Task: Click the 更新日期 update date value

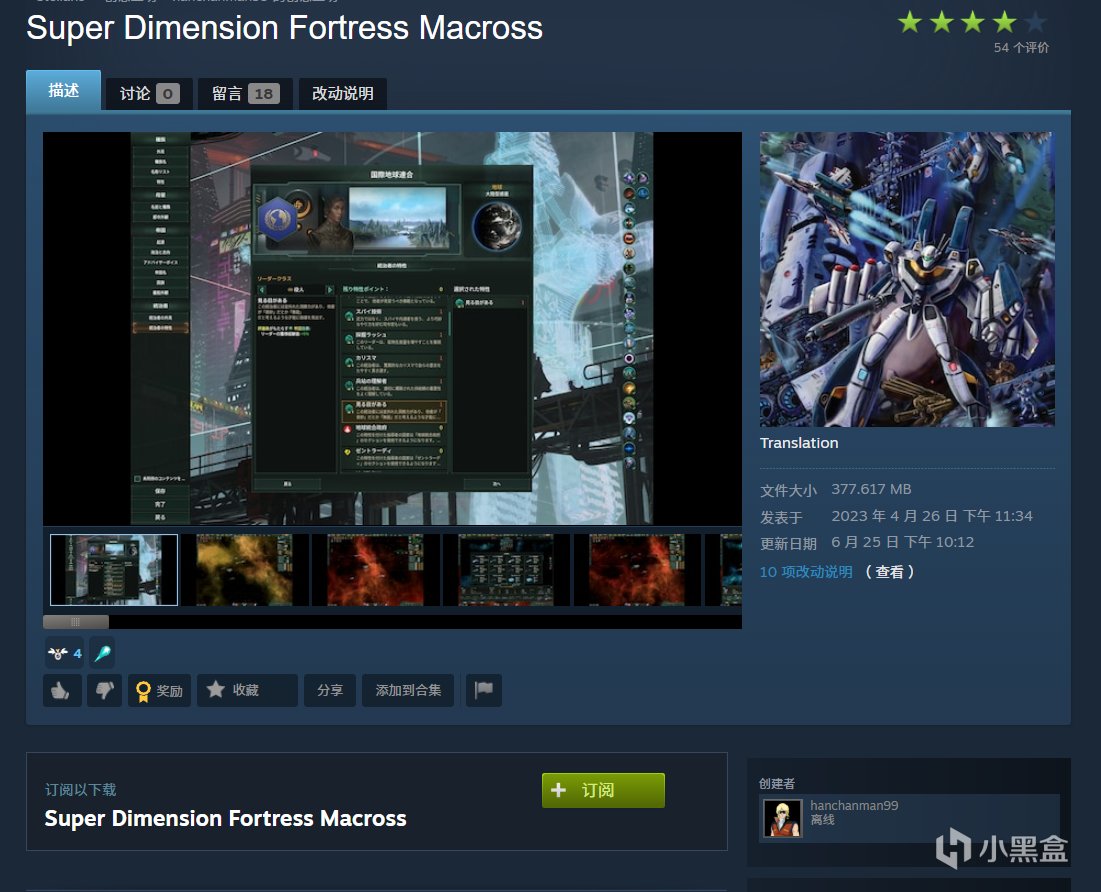Action: [x=902, y=542]
